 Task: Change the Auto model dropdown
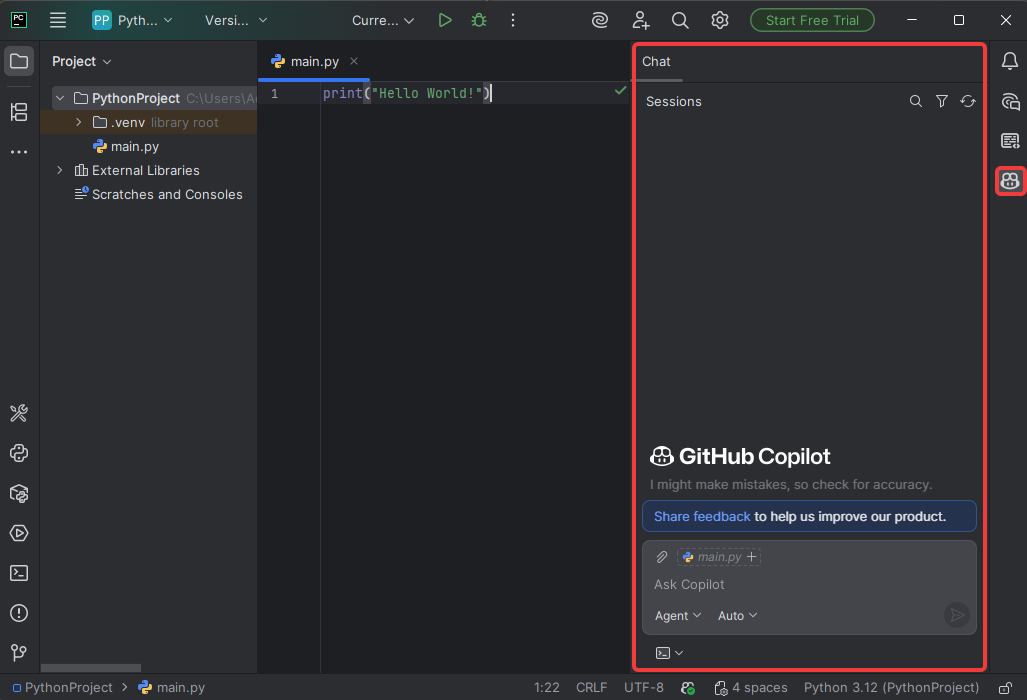737,616
